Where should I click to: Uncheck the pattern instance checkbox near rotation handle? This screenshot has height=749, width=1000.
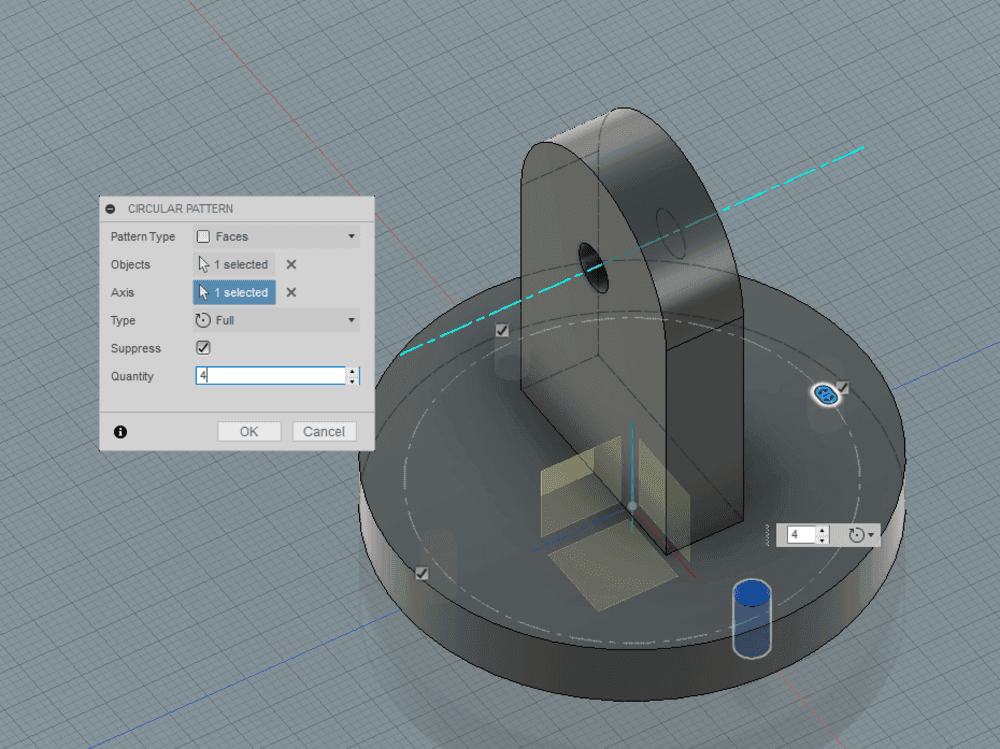843,387
